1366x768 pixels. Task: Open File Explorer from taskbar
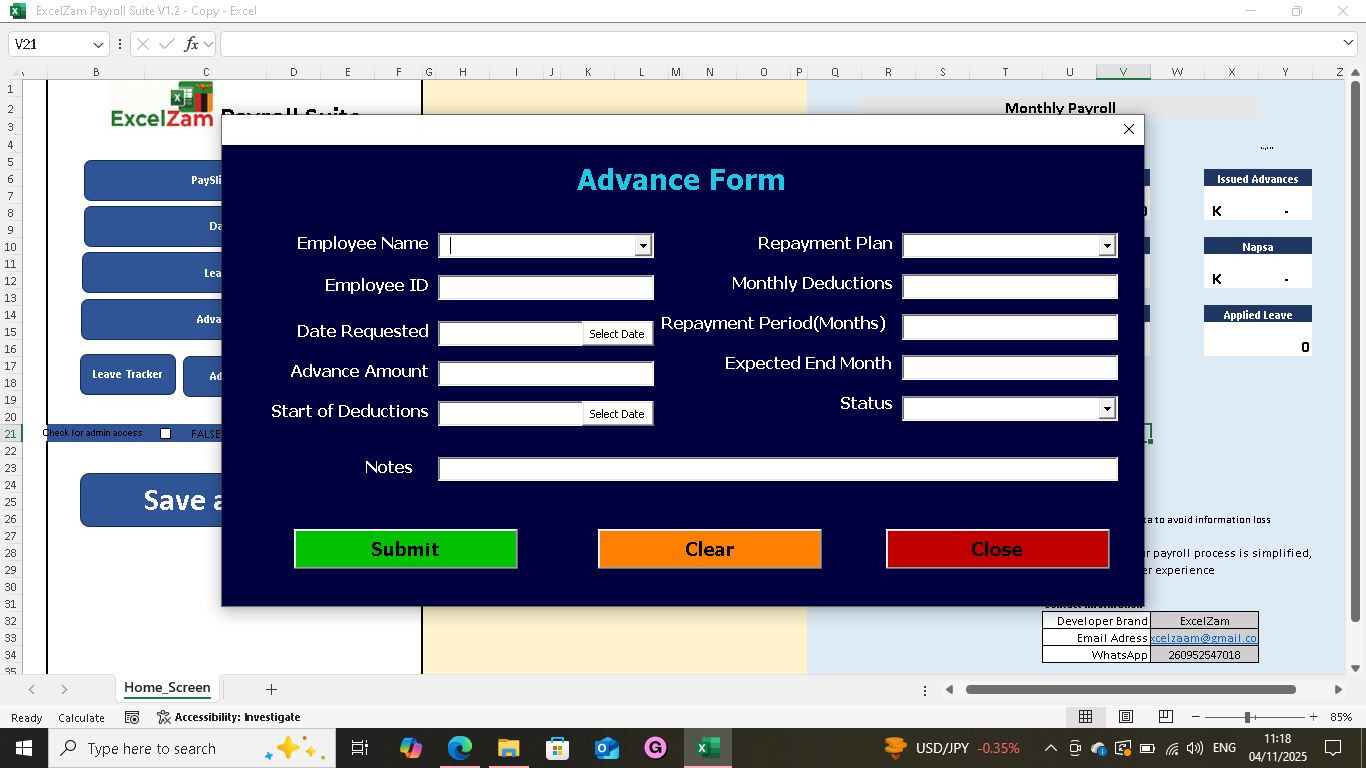pyautogui.click(x=508, y=748)
